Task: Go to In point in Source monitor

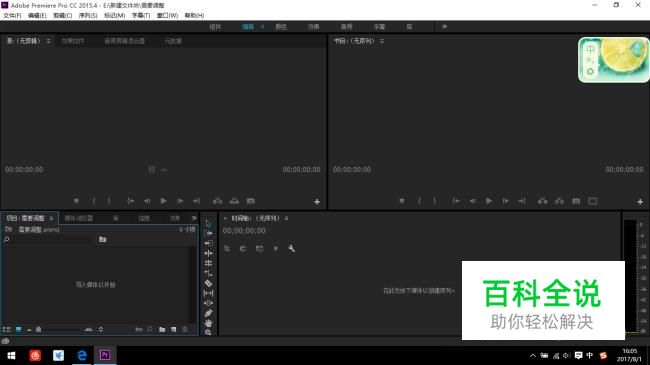Action: click(x=130, y=201)
